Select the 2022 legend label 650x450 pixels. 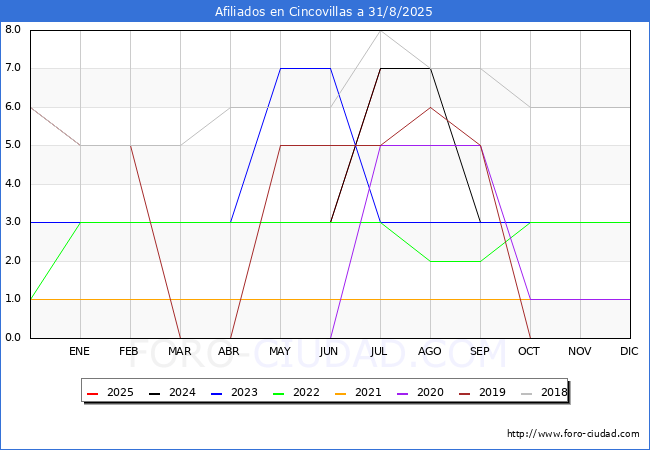[x=306, y=392]
